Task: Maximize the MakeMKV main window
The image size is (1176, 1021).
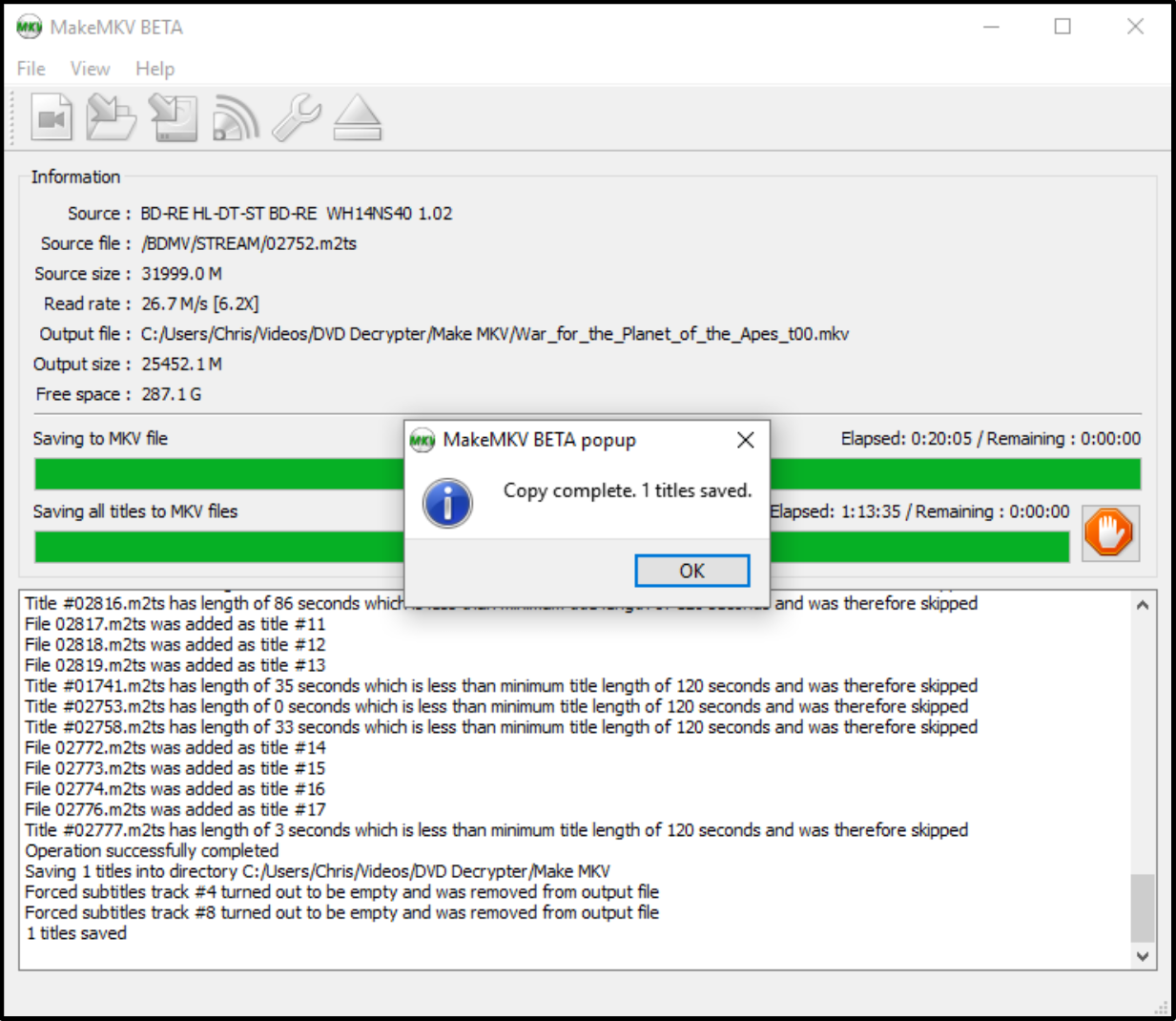Action: (1063, 27)
